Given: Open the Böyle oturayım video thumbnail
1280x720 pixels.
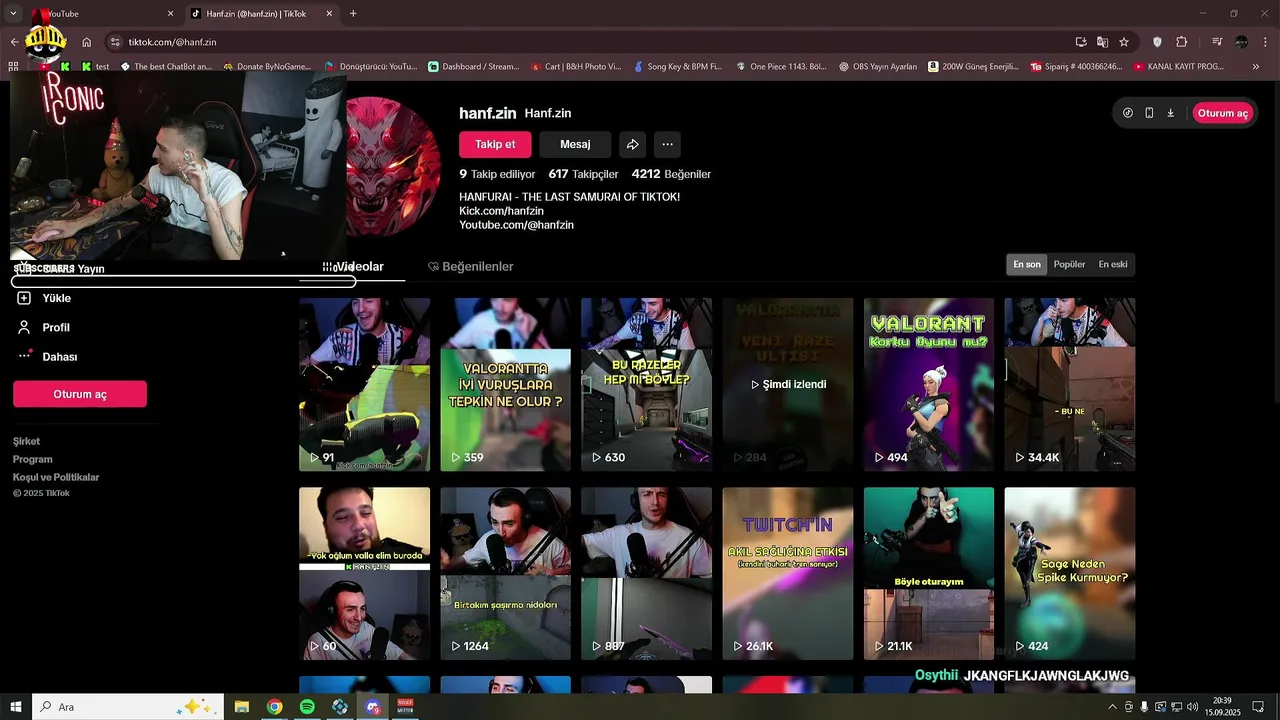Looking at the screenshot, I should click(929, 573).
